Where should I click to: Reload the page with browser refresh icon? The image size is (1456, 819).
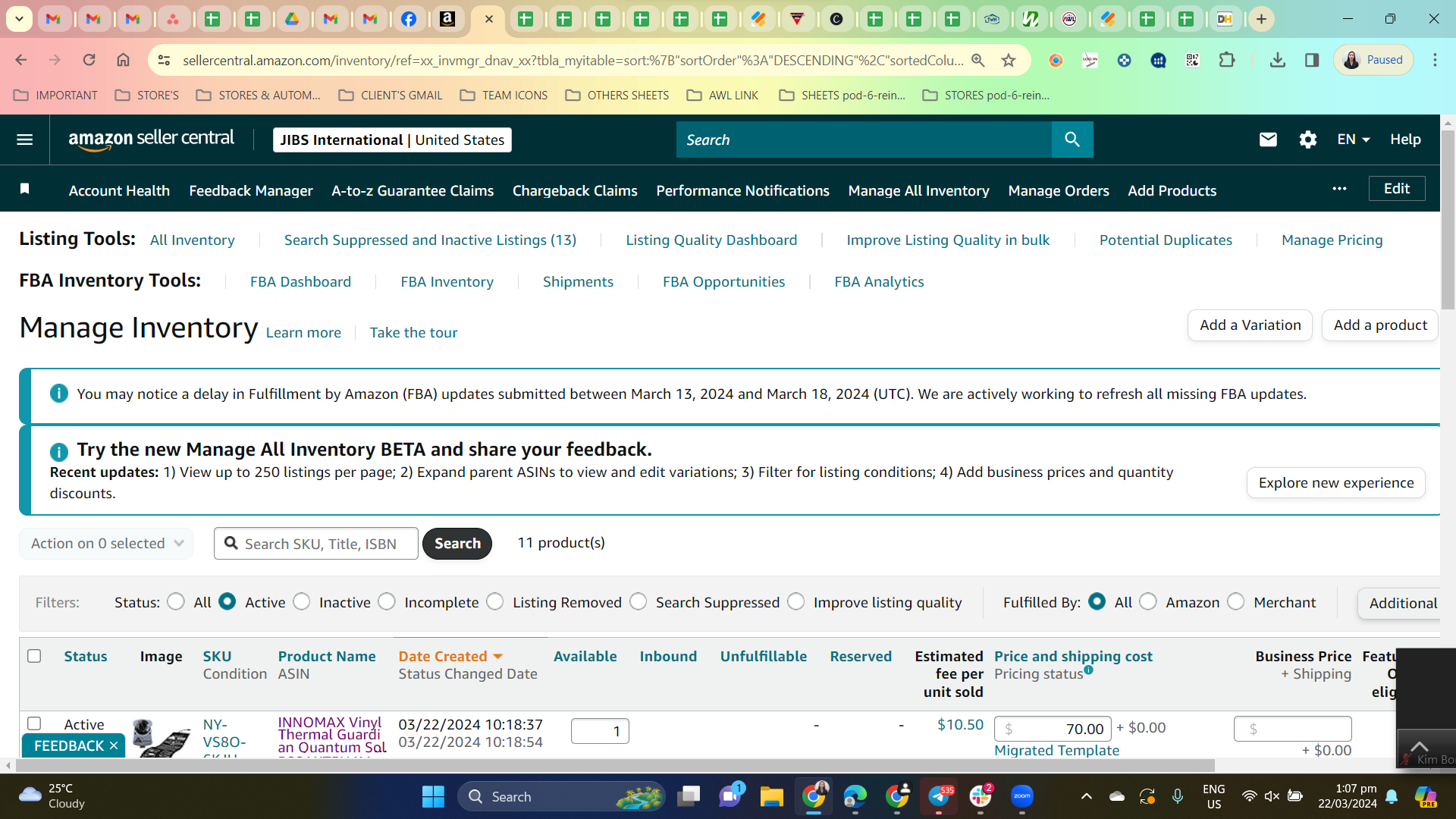pyautogui.click(x=89, y=60)
